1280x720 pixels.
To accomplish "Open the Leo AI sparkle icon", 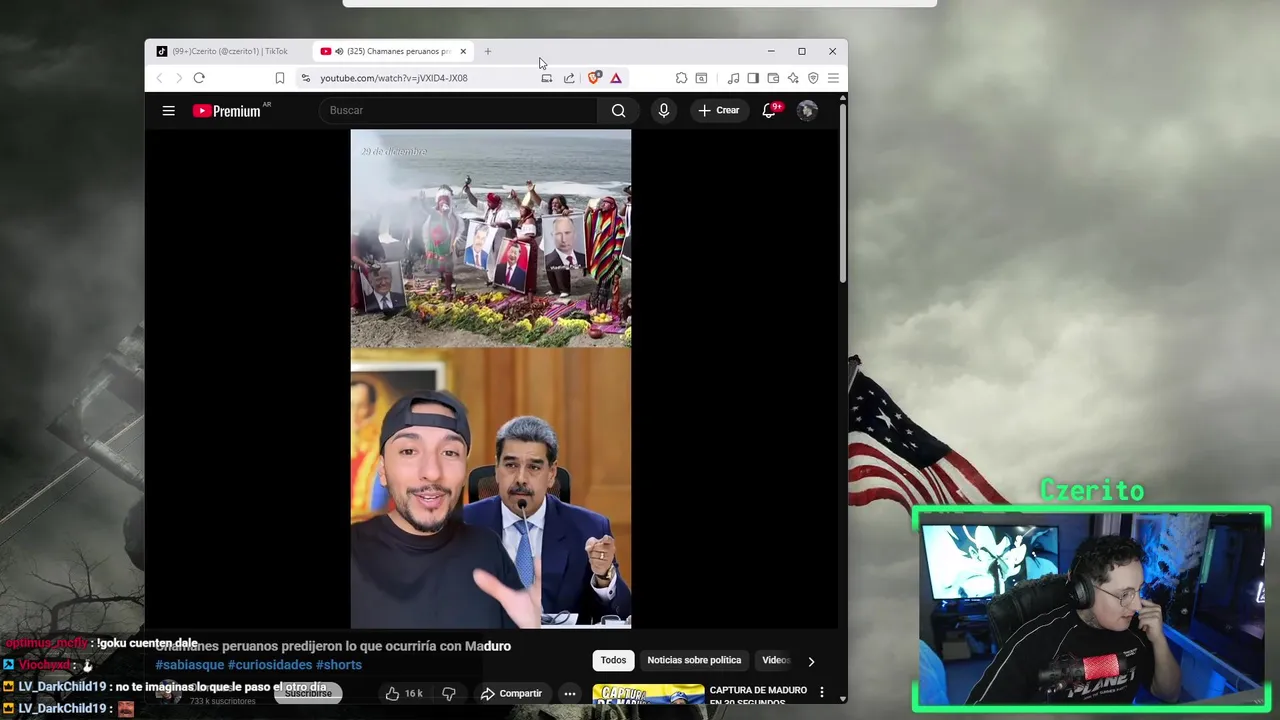I will [793, 78].
